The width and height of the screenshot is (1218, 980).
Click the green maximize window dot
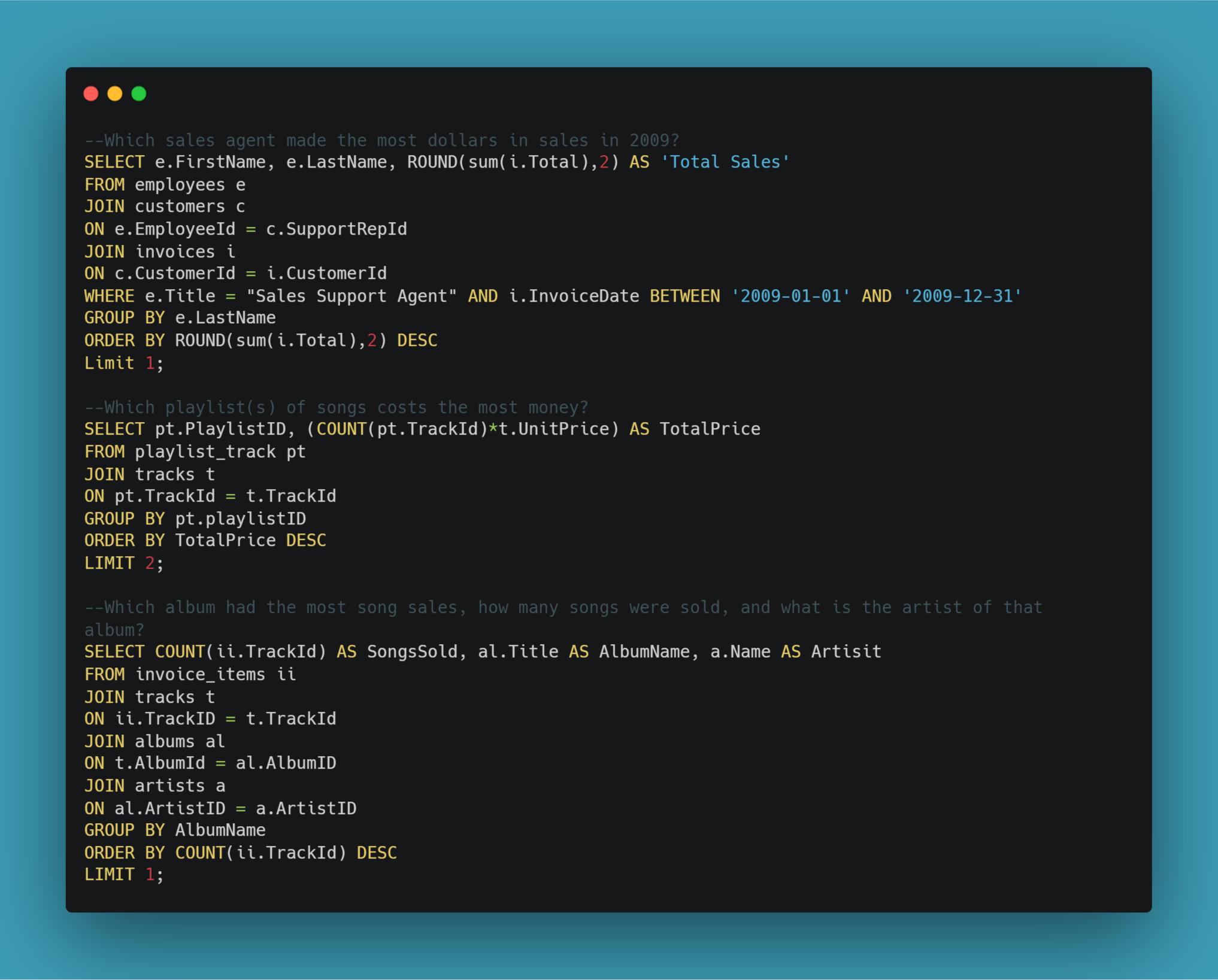coord(139,93)
